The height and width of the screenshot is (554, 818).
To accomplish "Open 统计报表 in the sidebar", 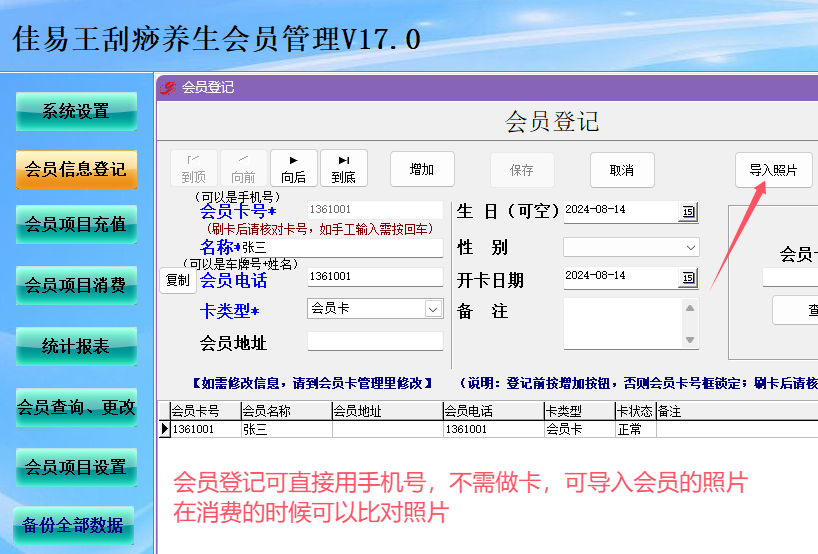I will click(x=76, y=346).
